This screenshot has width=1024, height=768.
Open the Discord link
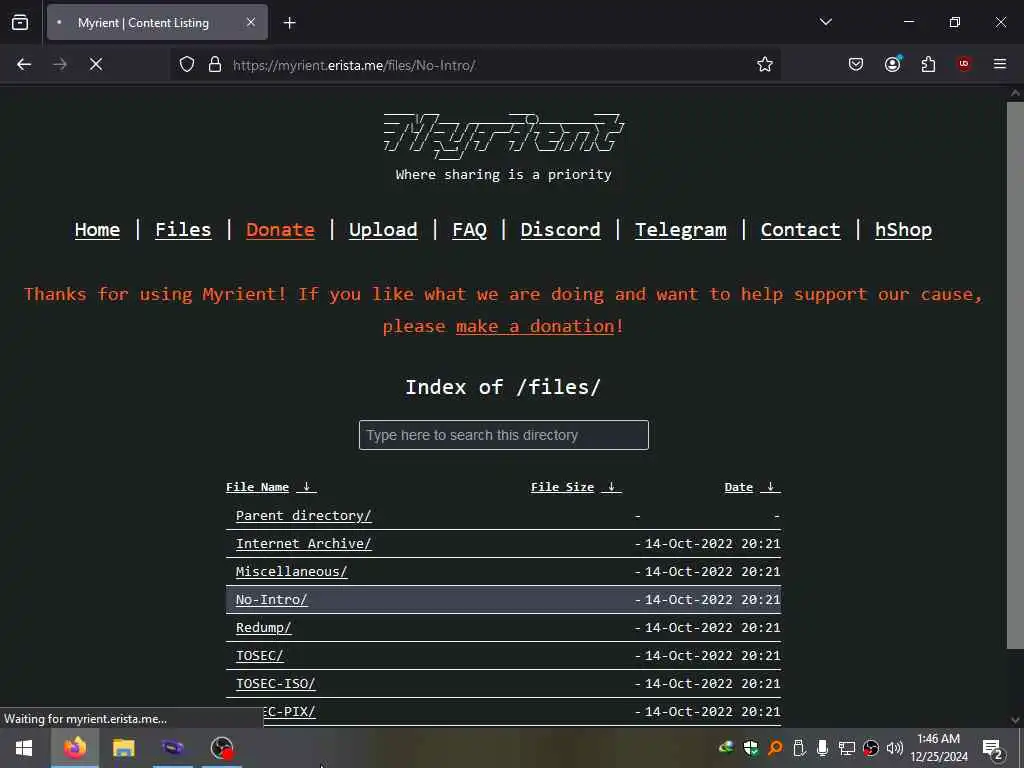tap(560, 230)
